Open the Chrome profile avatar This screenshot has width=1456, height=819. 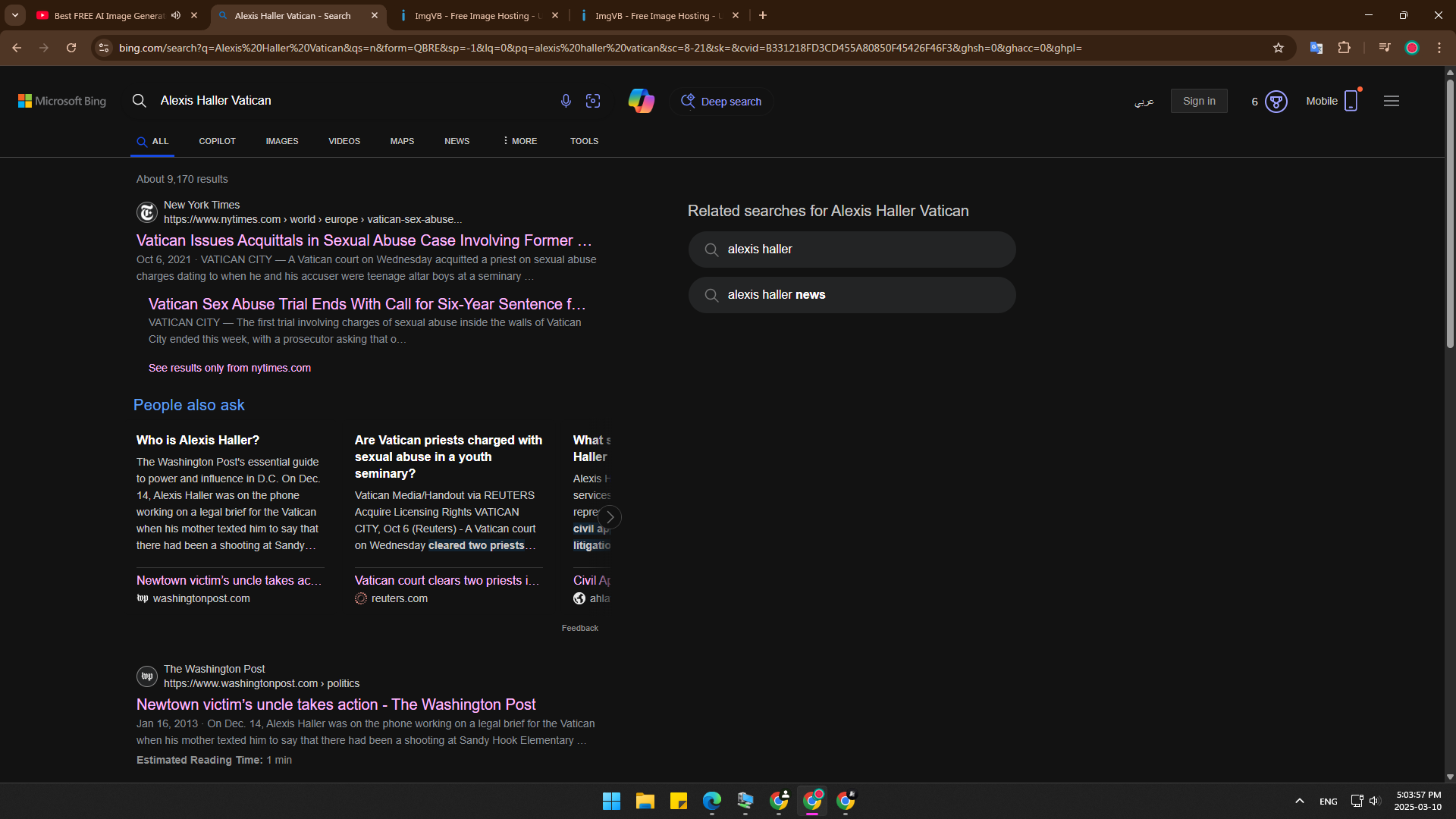[1412, 48]
